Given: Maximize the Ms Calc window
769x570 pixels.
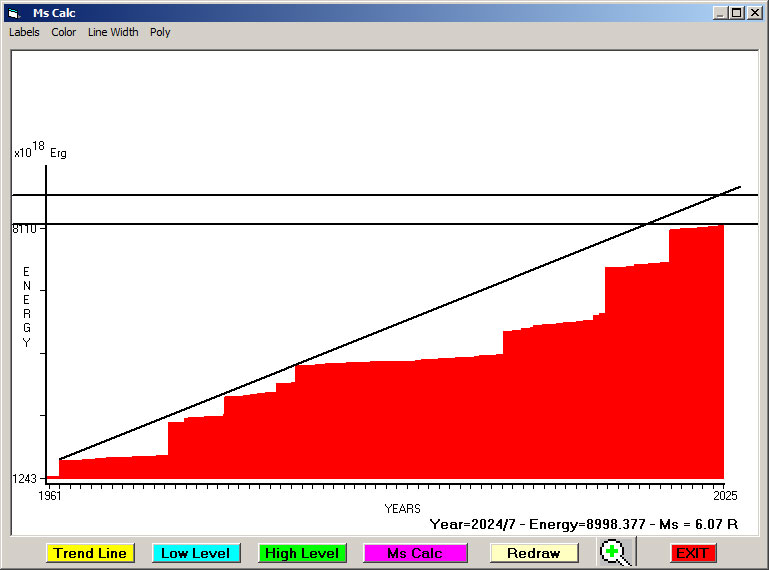Looking at the screenshot, I should click(x=737, y=13).
